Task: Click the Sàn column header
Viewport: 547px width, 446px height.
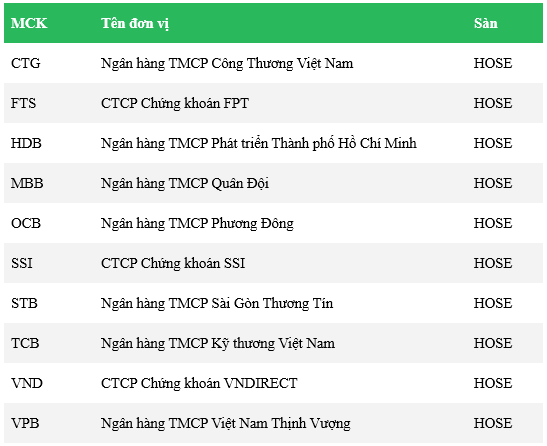Action: (486, 23)
